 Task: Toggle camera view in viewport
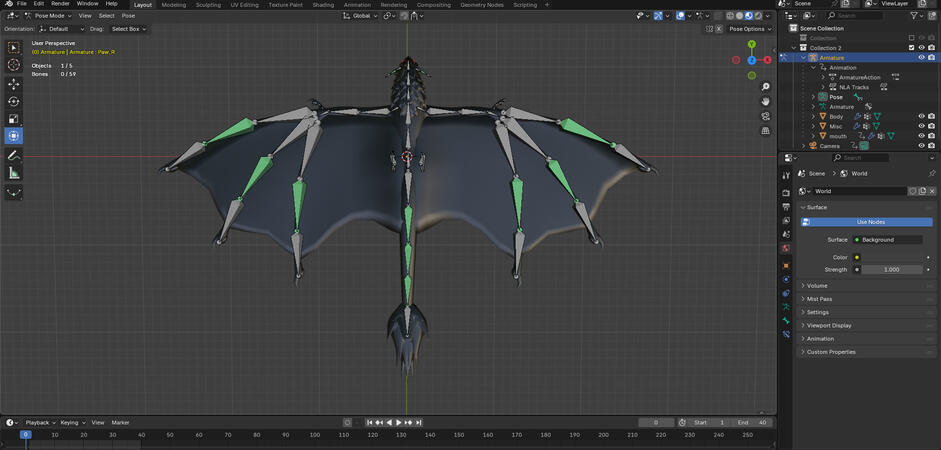click(x=765, y=116)
